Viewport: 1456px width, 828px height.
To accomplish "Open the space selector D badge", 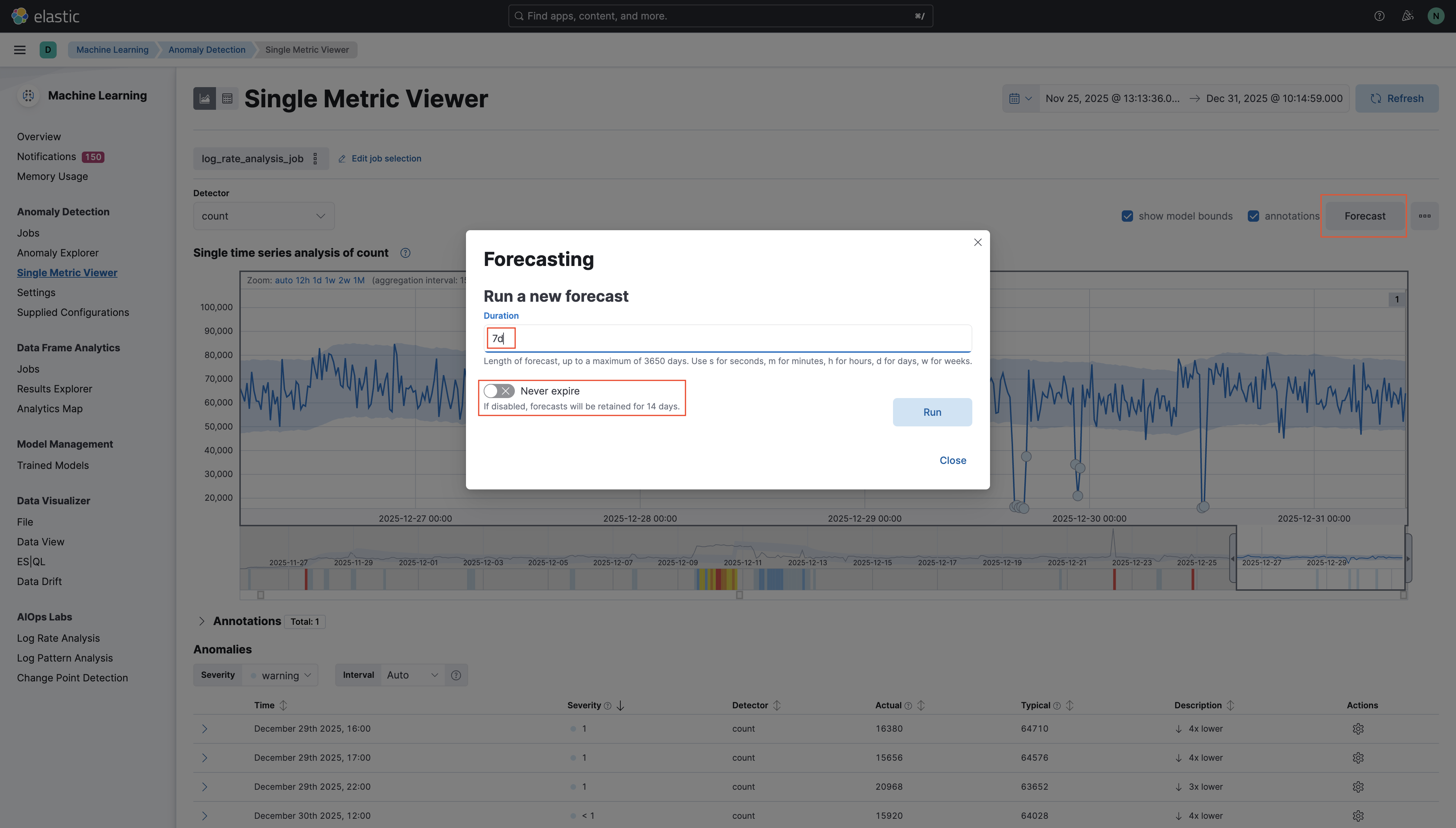I will [x=48, y=50].
